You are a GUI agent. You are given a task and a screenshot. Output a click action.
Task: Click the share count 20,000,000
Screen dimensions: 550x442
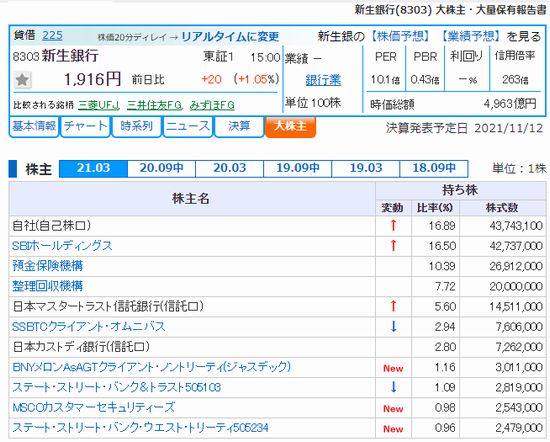tap(516, 287)
